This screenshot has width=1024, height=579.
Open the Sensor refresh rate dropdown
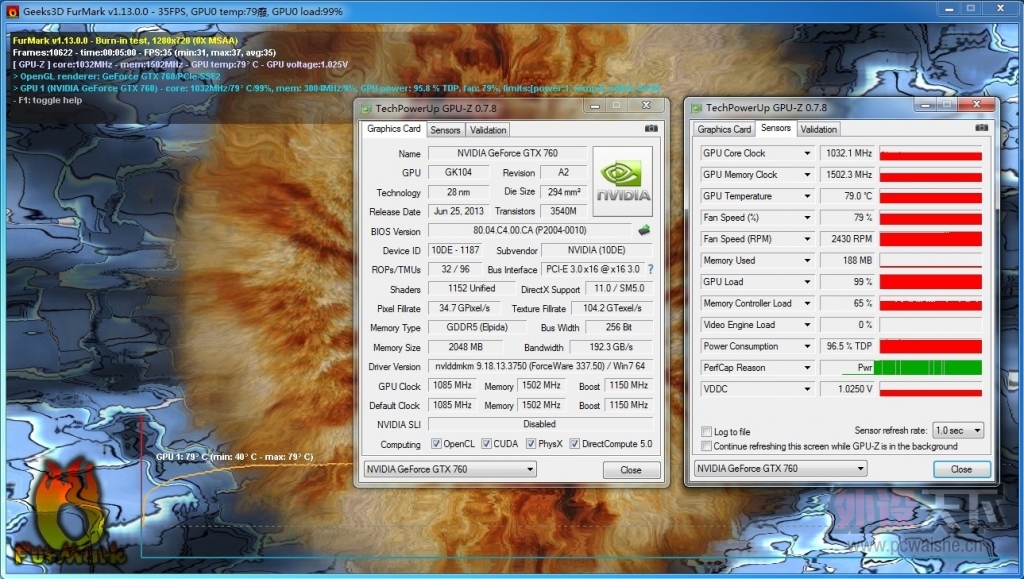(957, 431)
